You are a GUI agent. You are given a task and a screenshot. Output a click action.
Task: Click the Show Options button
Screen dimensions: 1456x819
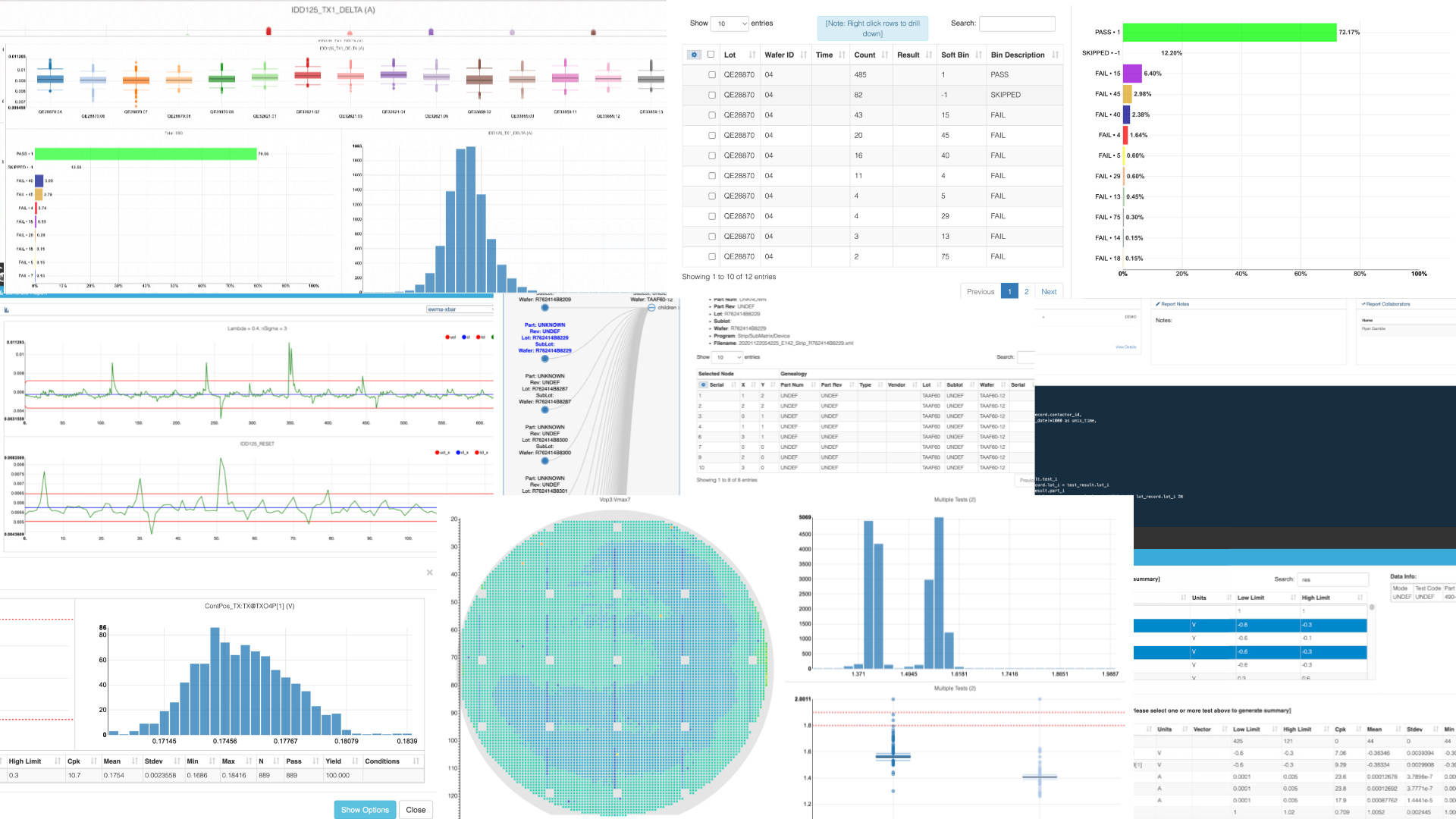coord(365,810)
